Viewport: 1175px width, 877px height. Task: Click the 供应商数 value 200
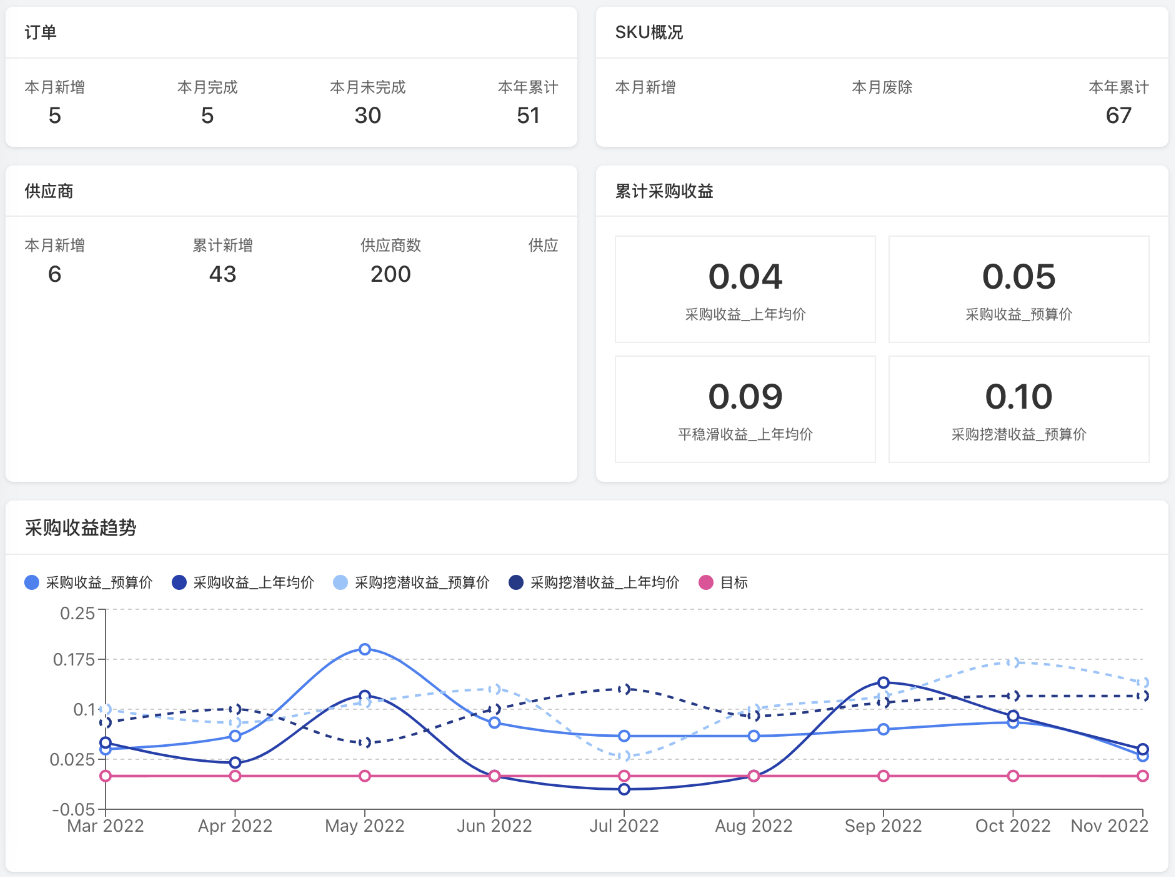pos(390,274)
